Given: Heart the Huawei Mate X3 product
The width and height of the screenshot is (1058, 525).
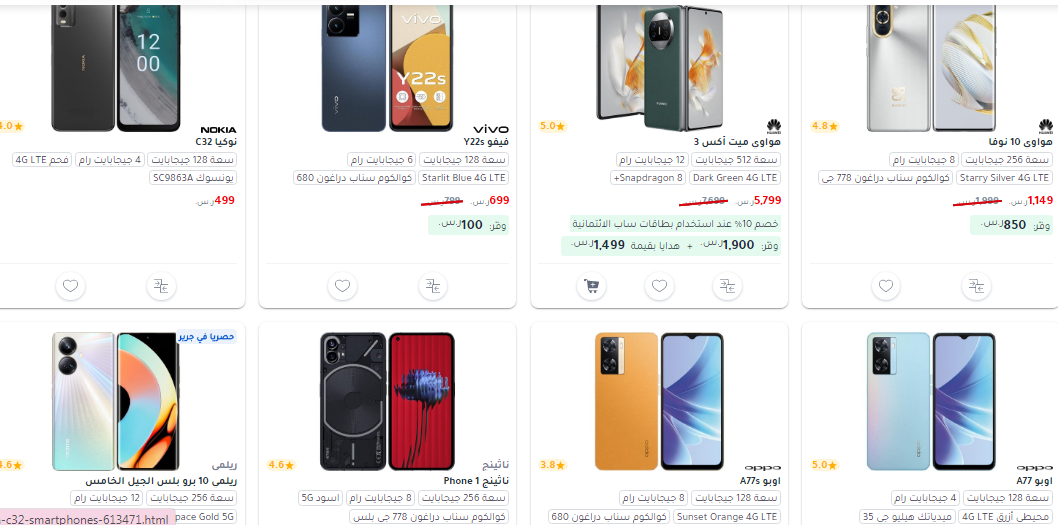Looking at the screenshot, I should tap(659, 286).
